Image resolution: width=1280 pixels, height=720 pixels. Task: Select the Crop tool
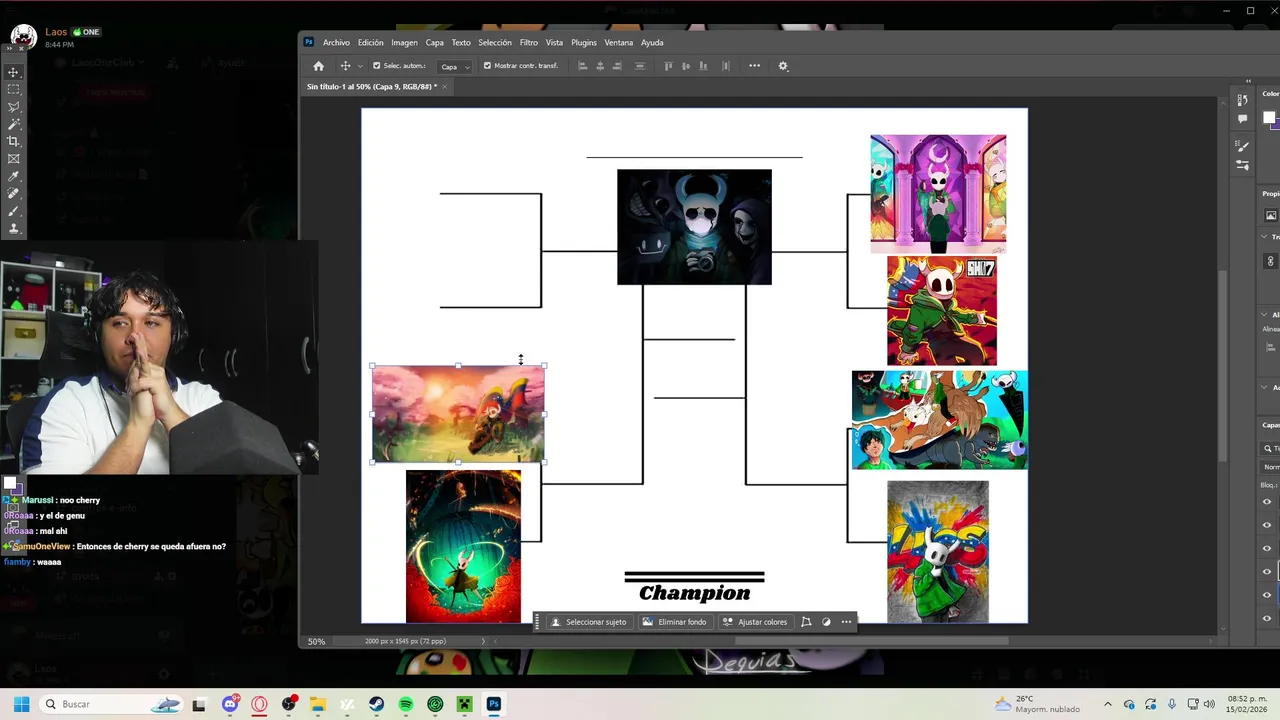click(13, 141)
